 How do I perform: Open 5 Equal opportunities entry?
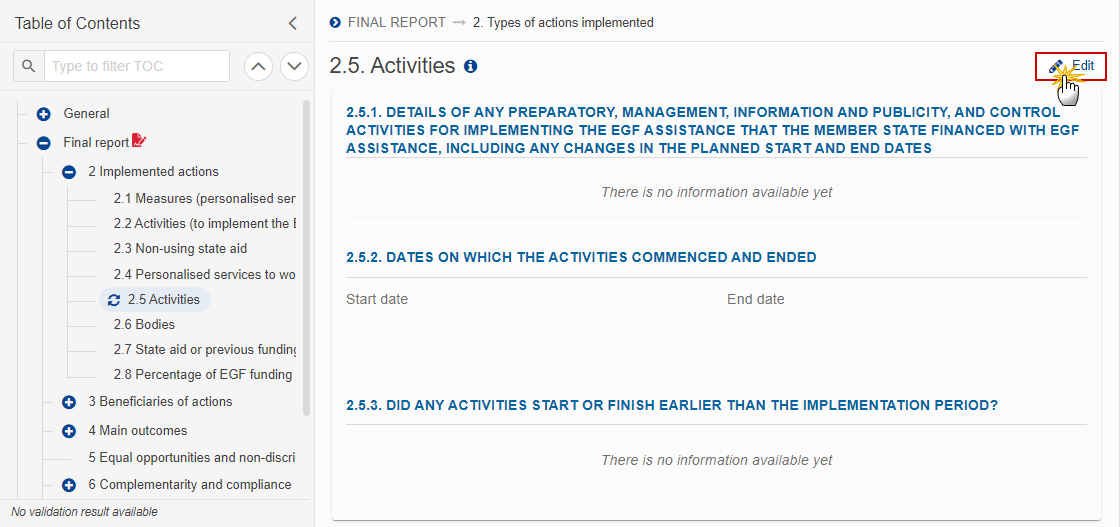[191, 457]
